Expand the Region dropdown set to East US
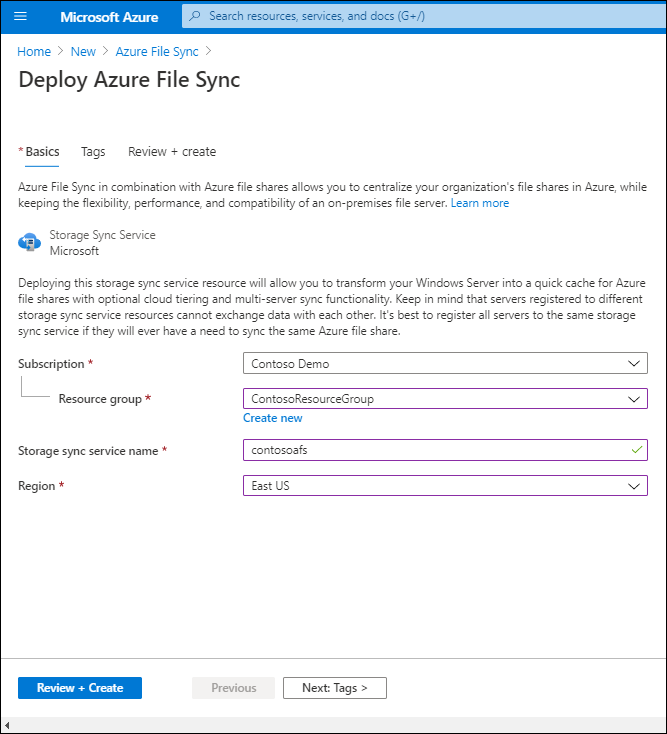Image resolution: width=667 pixels, height=734 pixels. [x=445, y=486]
